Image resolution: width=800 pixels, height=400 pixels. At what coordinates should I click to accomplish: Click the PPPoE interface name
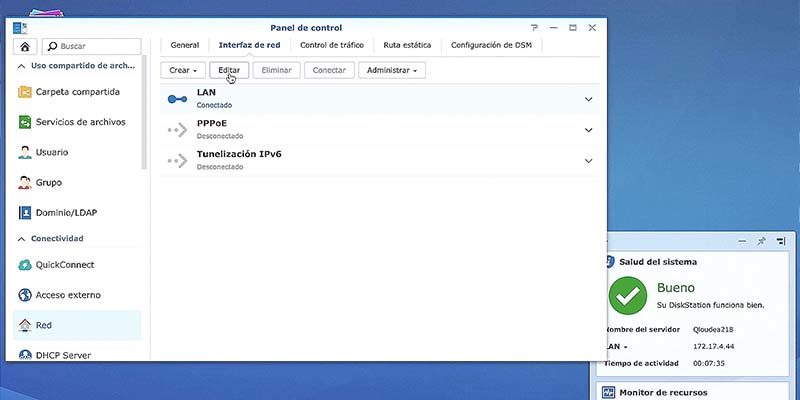[212, 123]
